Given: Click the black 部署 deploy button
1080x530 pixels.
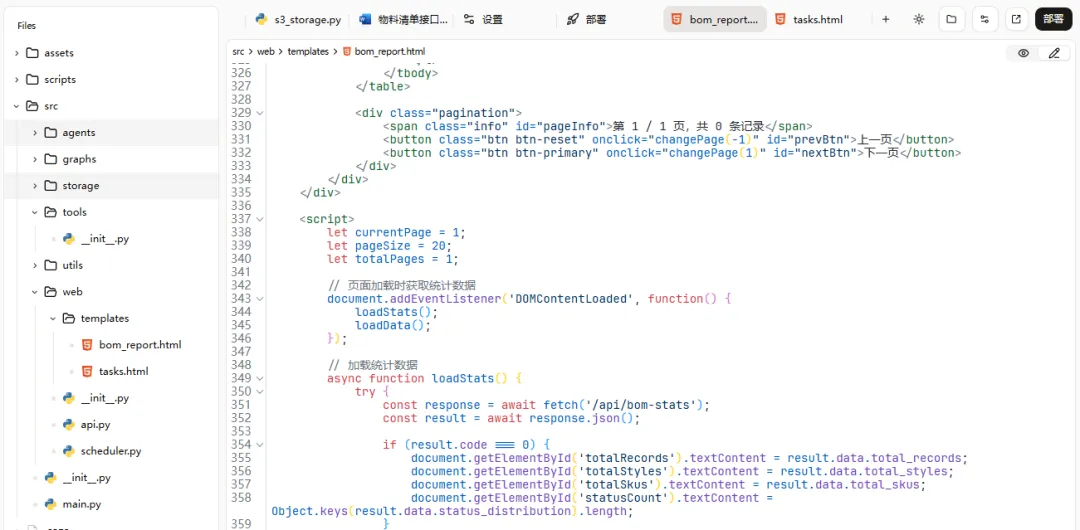Looking at the screenshot, I should 1053,19.
